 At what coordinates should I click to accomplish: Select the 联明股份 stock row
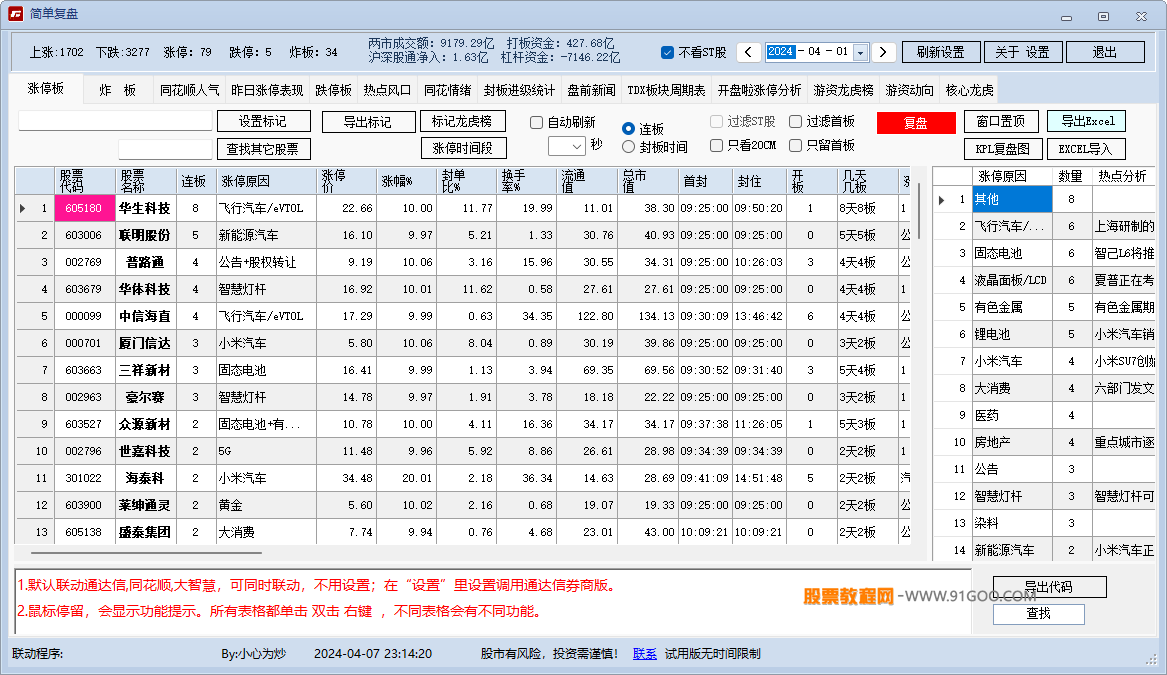point(462,235)
